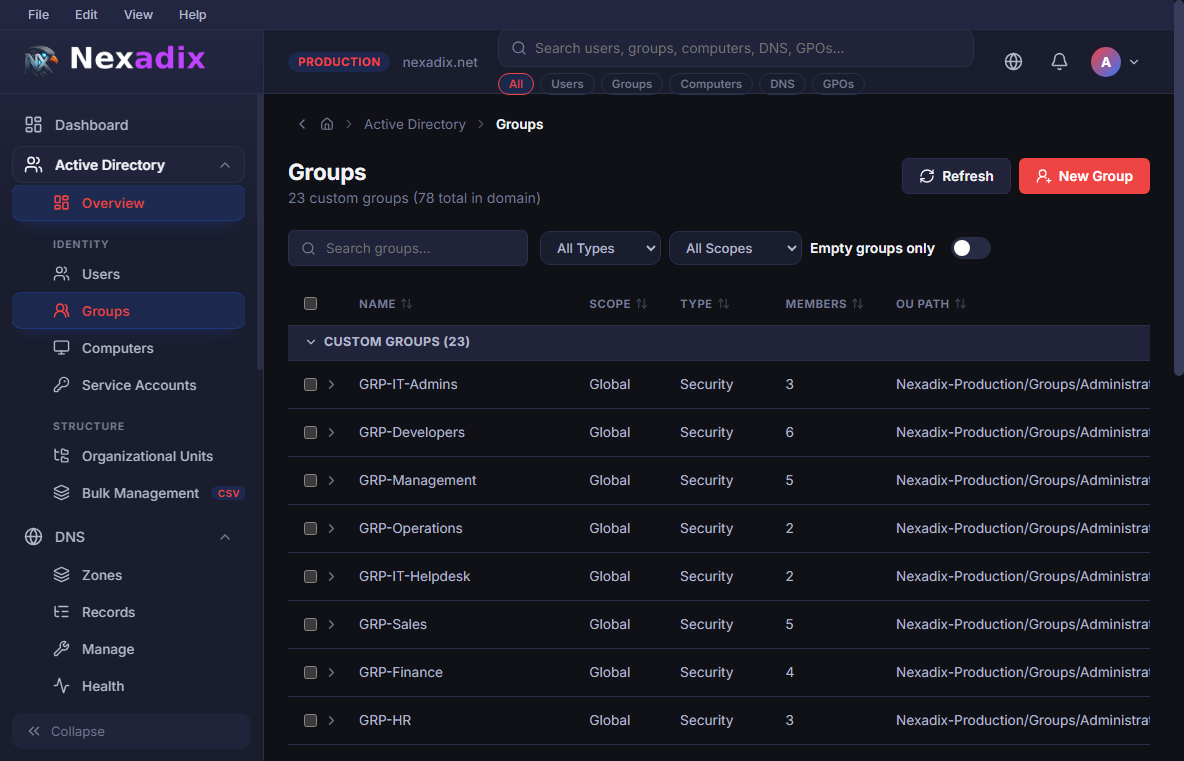Check the GRP-IT-Admins row checkbox
This screenshot has height=761, width=1184.
(x=310, y=384)
